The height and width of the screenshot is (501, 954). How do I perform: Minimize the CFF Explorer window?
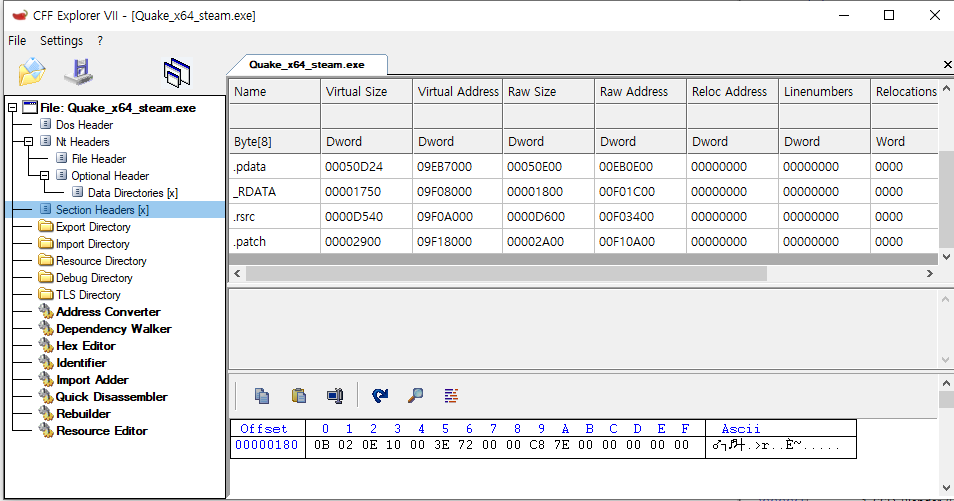(x=844, y=15)
